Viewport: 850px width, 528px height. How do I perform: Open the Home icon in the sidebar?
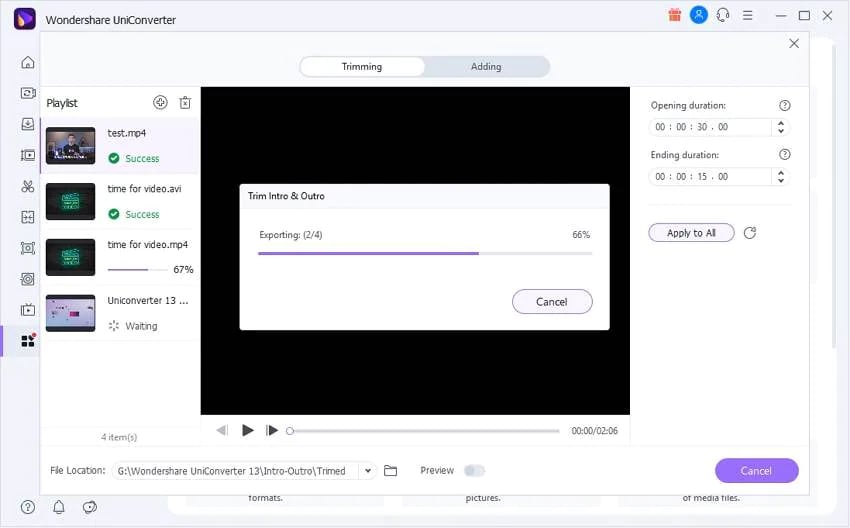click(28, 62)
